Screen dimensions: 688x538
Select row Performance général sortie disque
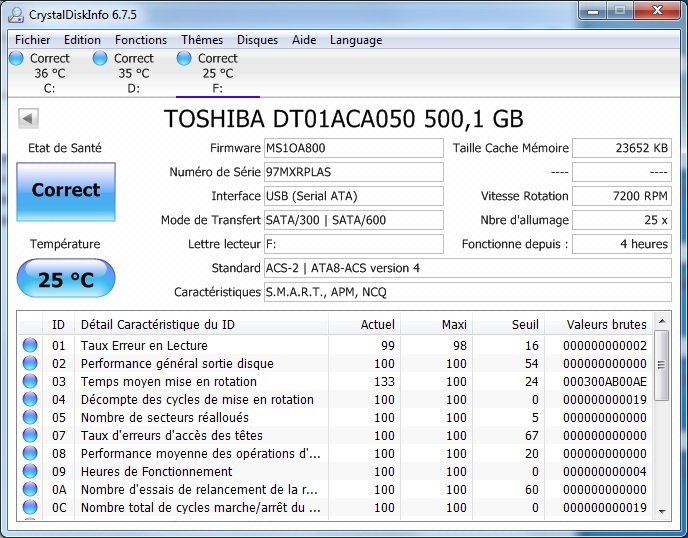[x=335, y=363]
